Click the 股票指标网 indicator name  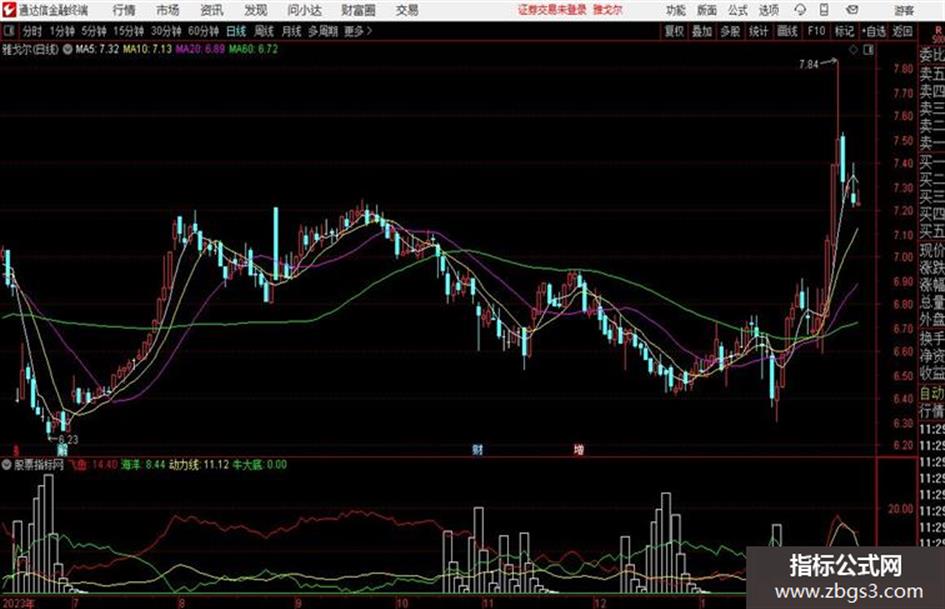click(39, 465)
